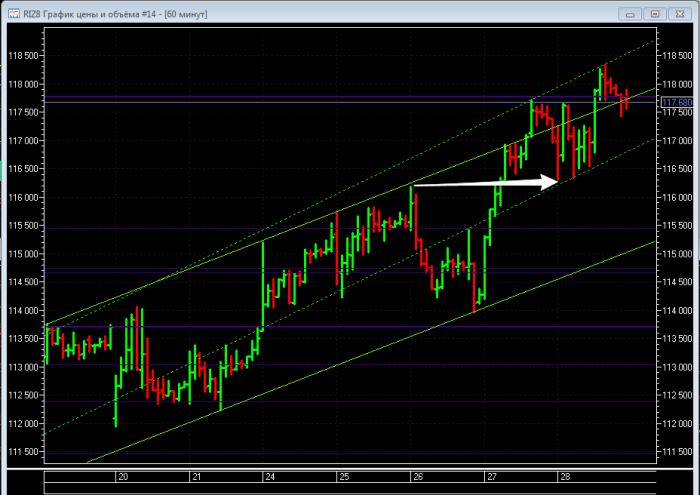Click 117 000 on the left price axis

(x=24, y=141)
